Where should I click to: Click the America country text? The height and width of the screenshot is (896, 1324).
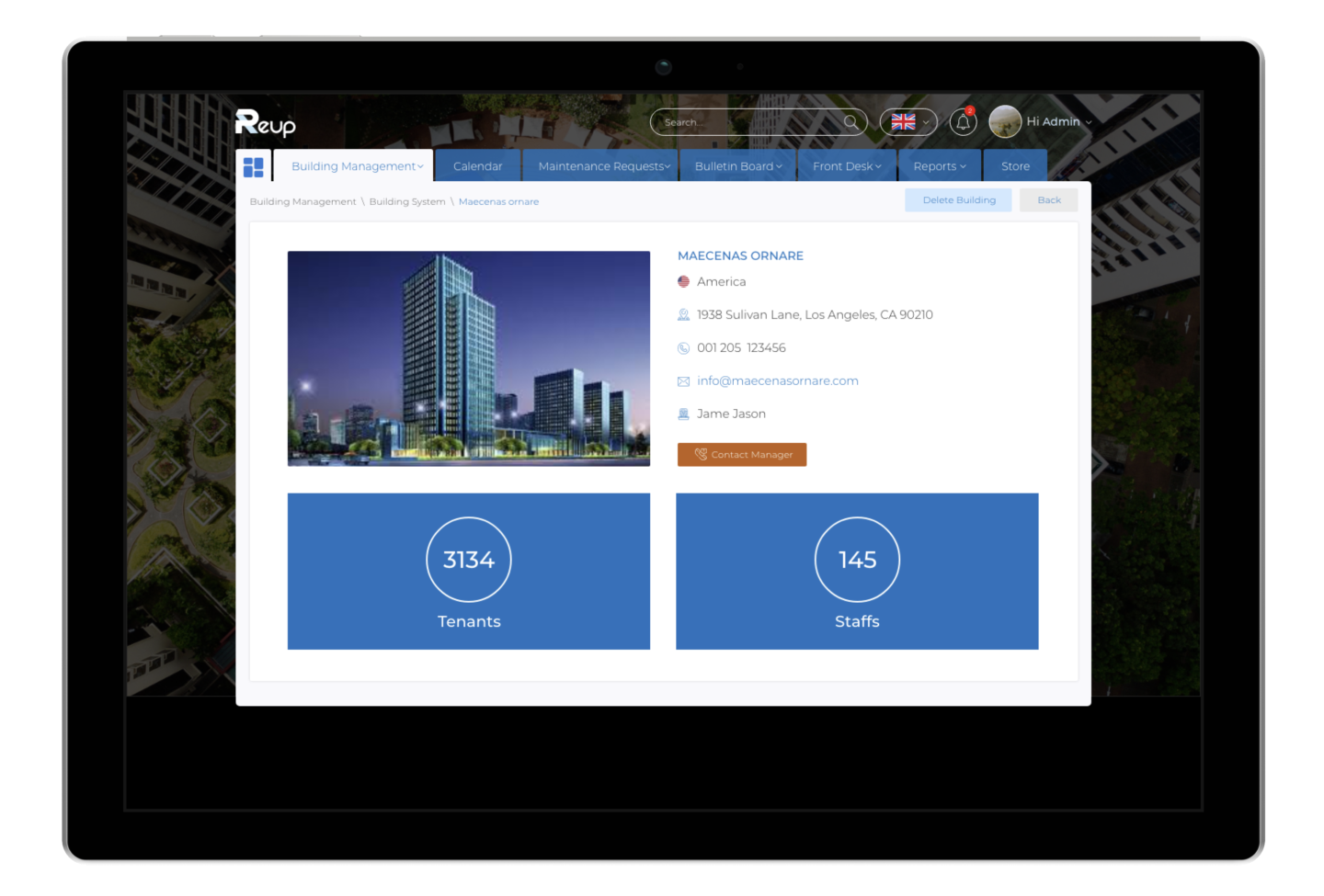pos(721,282)
